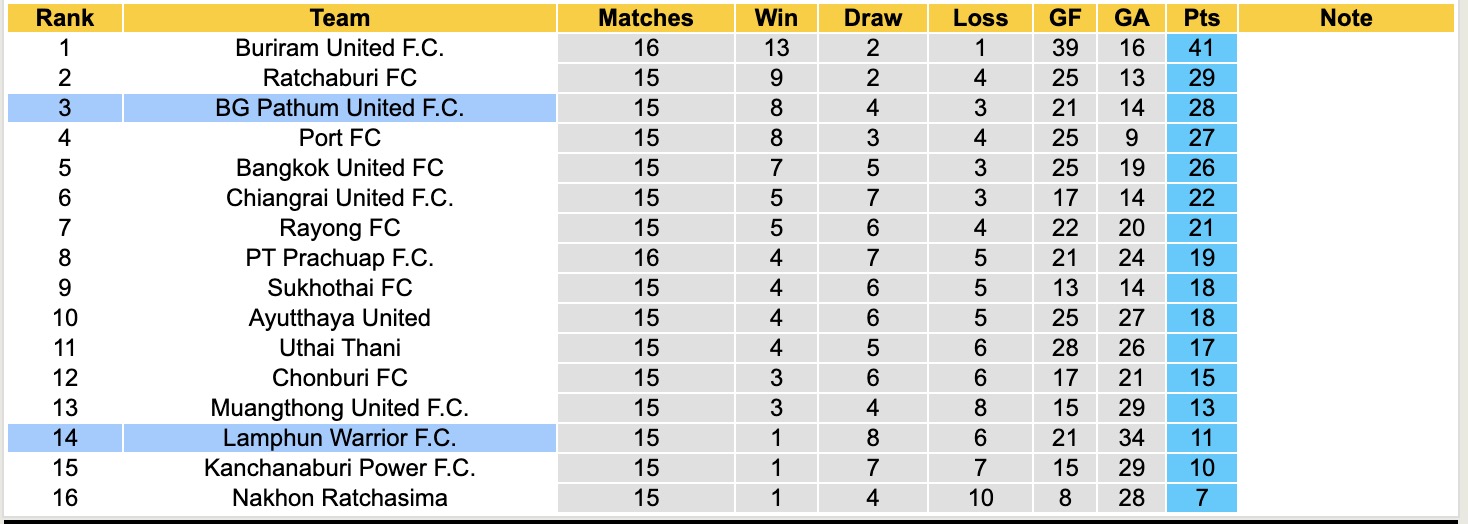Open the Port FC team entry

click(339, 138)
